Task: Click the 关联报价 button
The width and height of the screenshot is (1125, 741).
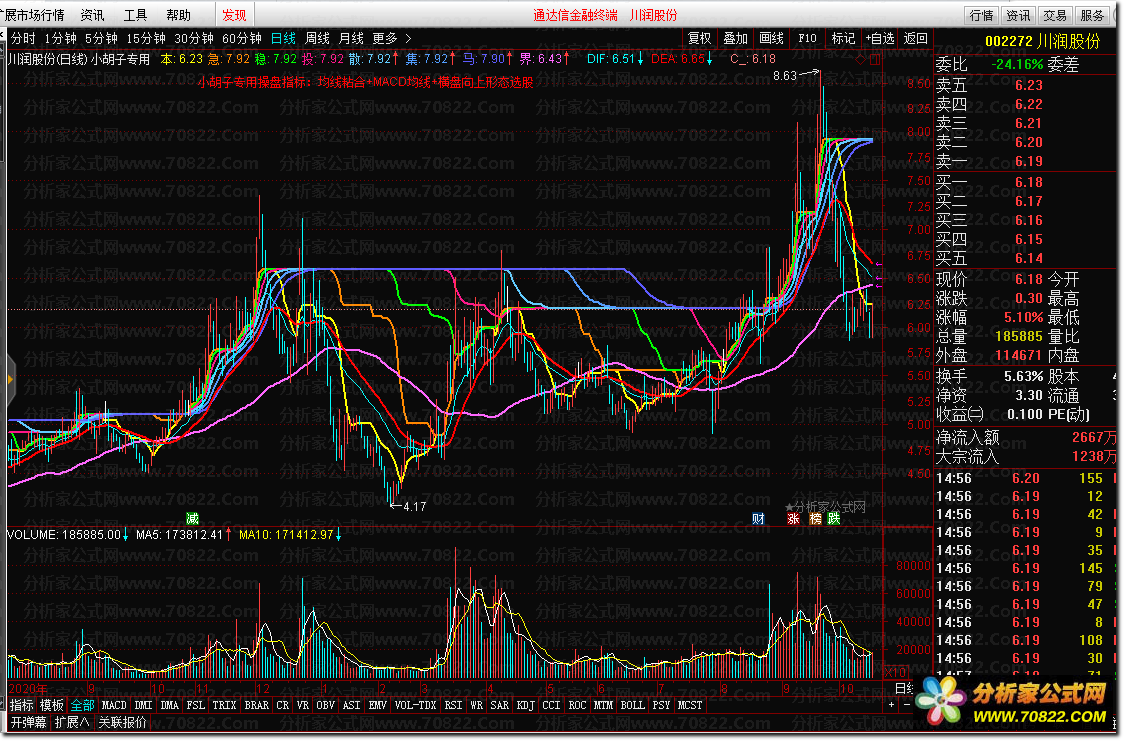Action: tap(122, 723)
